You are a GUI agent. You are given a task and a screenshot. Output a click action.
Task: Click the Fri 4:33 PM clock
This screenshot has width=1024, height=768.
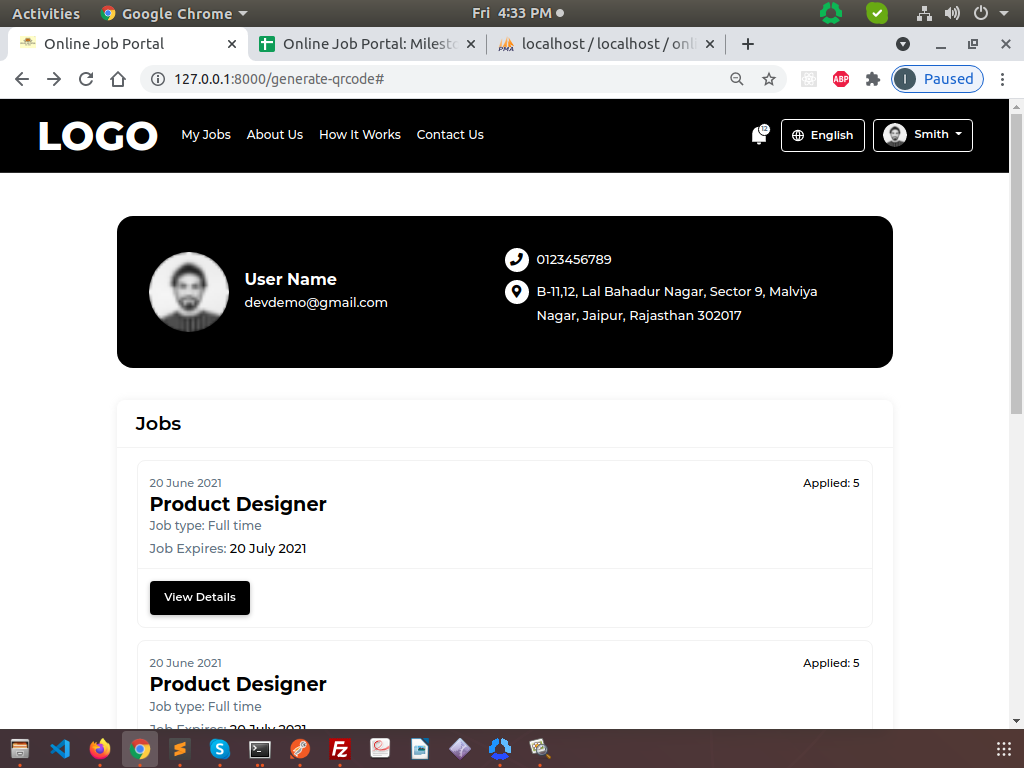click(512, 13)
